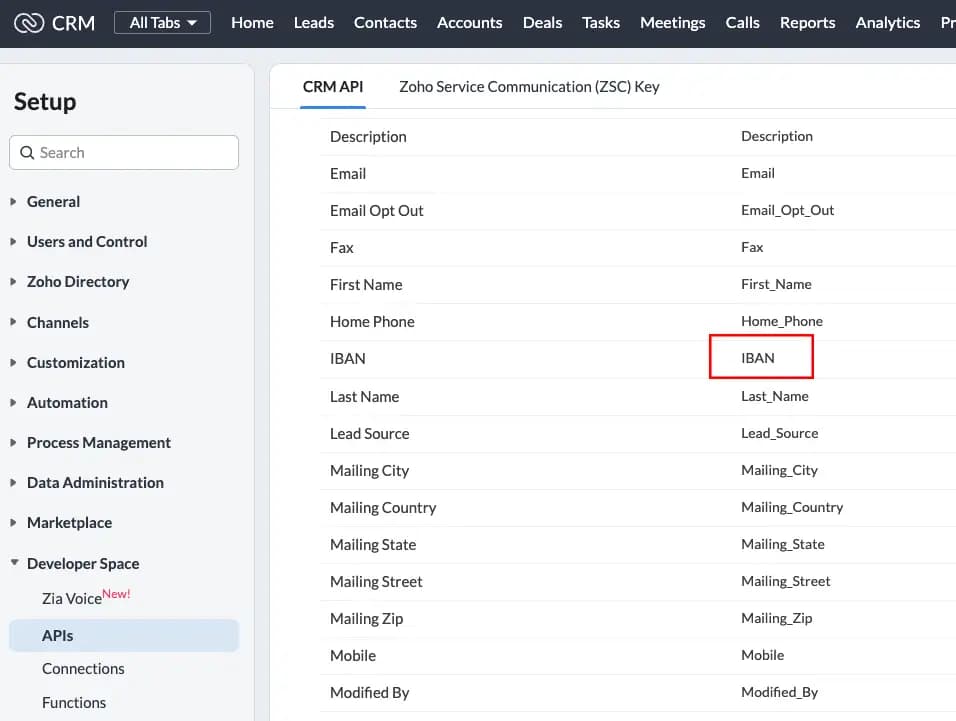Click the Mailing_Country API name
Image resolution: width=956 pixels, height=721 pixels.
click(x=792, y=507)
